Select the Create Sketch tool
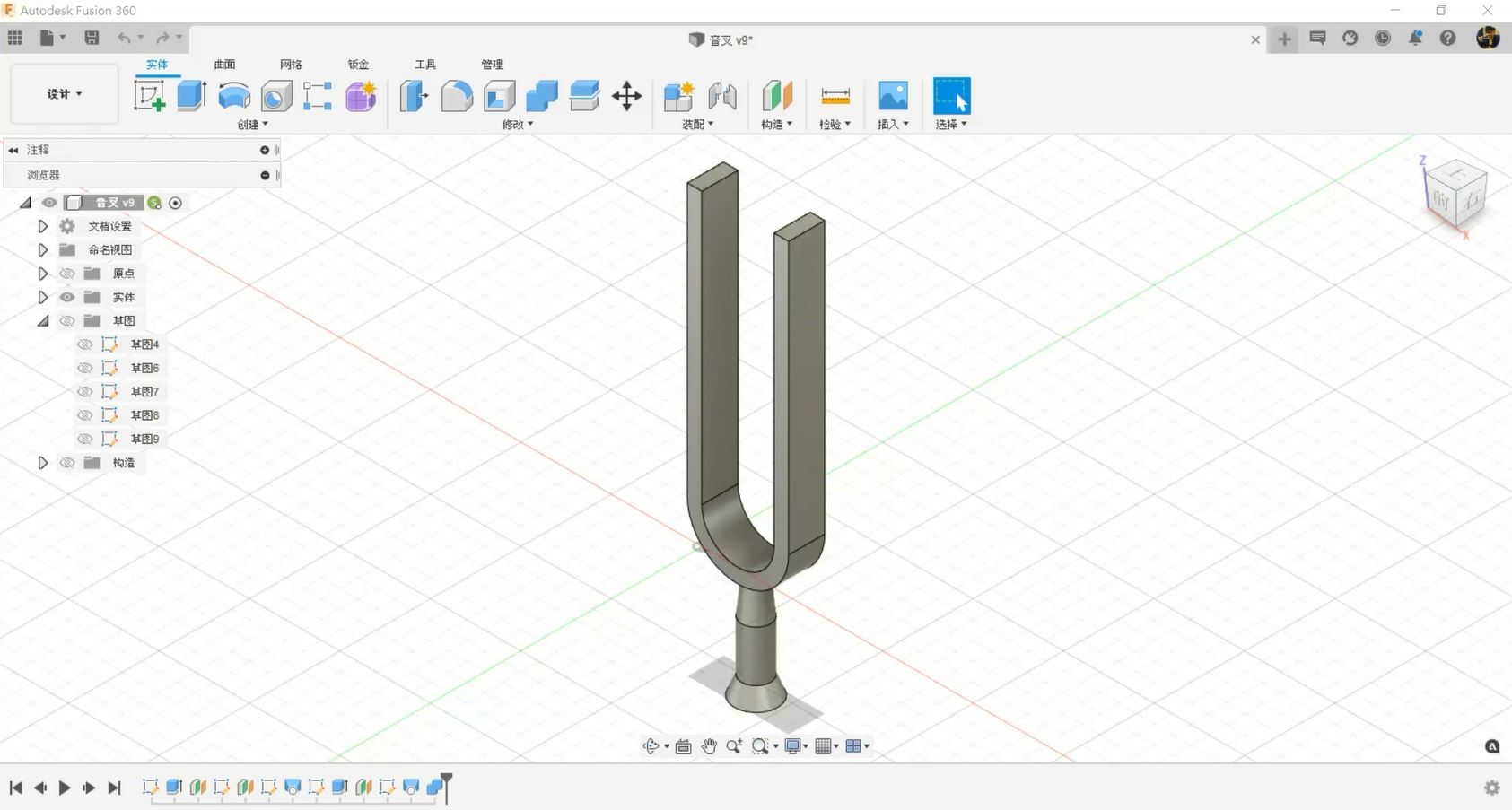Screen dimensions: 1512x810 click(150, 95)
